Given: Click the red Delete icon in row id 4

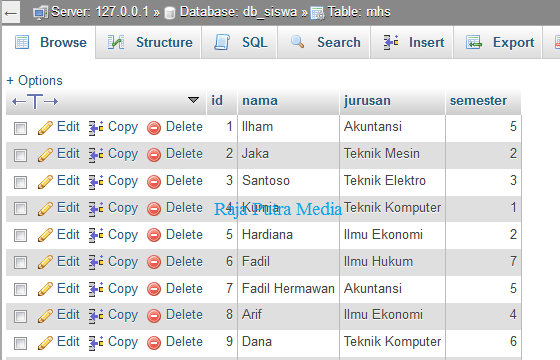Looking at the screenshot, I should click(154, 209).
